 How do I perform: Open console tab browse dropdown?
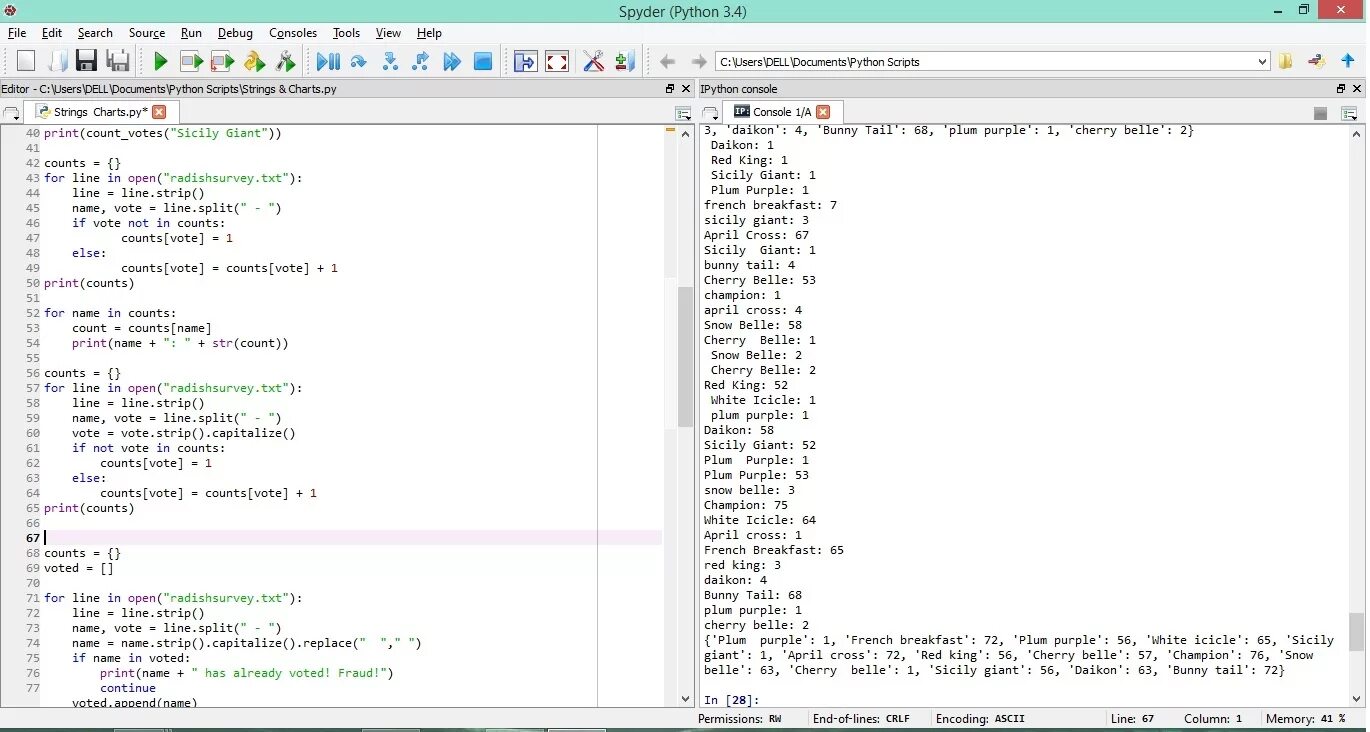click(710, 113)
